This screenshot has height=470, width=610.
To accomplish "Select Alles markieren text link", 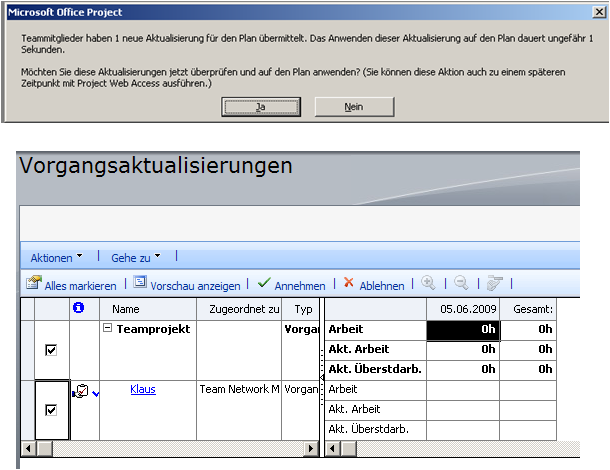I will (x=80, y=286).
